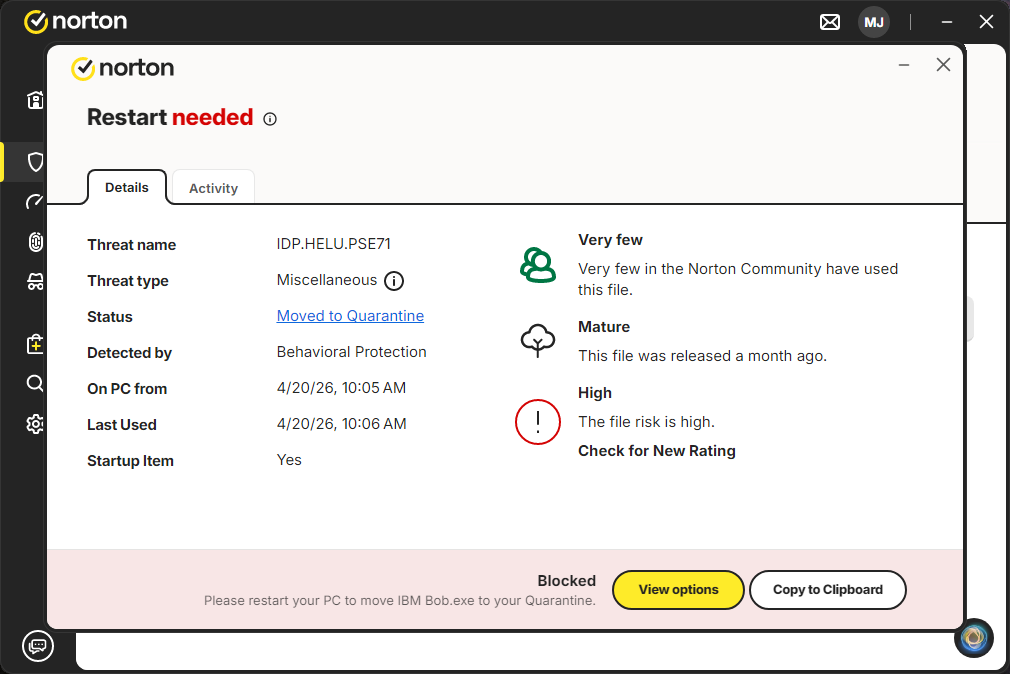Open the chat support bubble icon
This screenshot has width=1010, height=674.
tap(38, 646)
